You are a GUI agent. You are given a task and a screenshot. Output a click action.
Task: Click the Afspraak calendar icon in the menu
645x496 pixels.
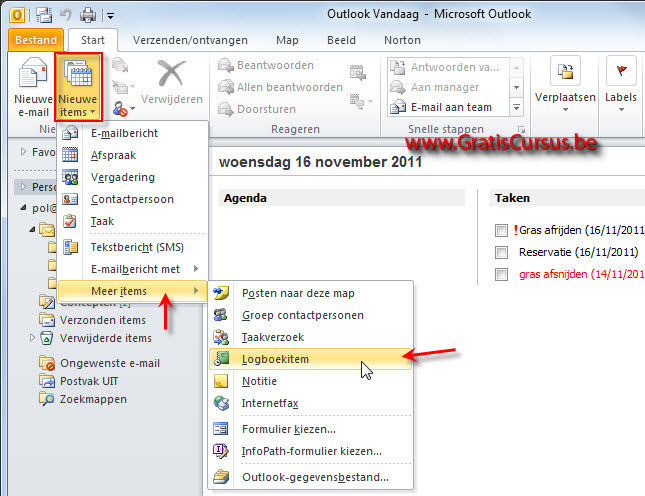pyautogui.click(x=70, y=155)
